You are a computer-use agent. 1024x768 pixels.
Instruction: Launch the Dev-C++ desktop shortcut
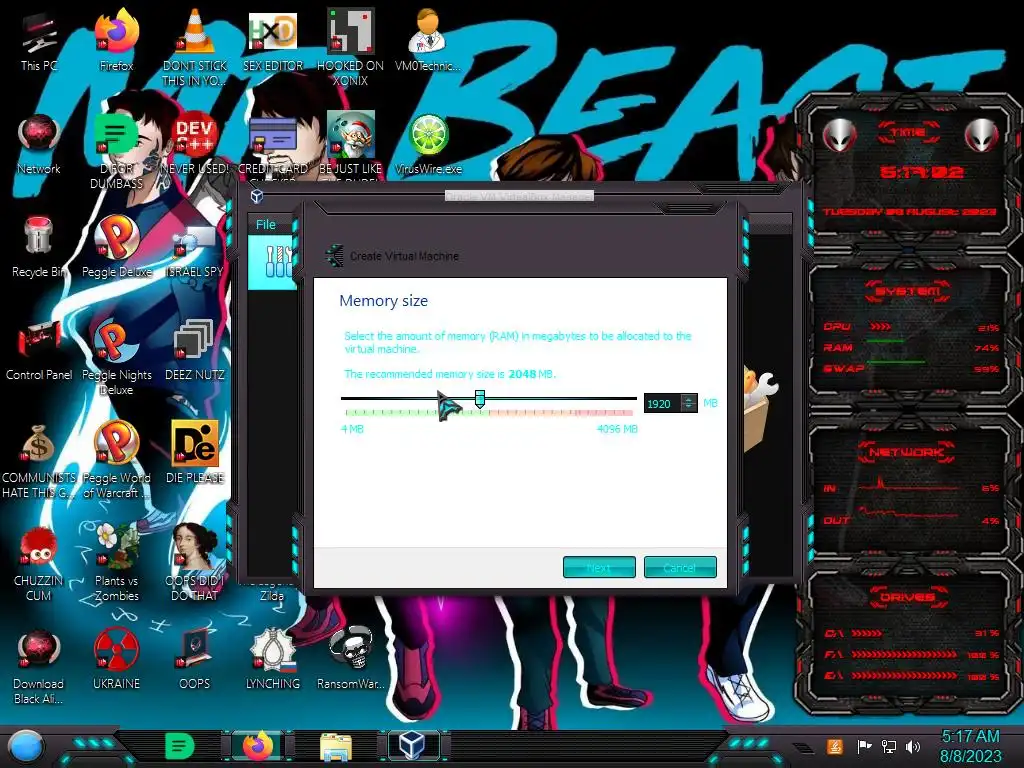coord(195,144)
